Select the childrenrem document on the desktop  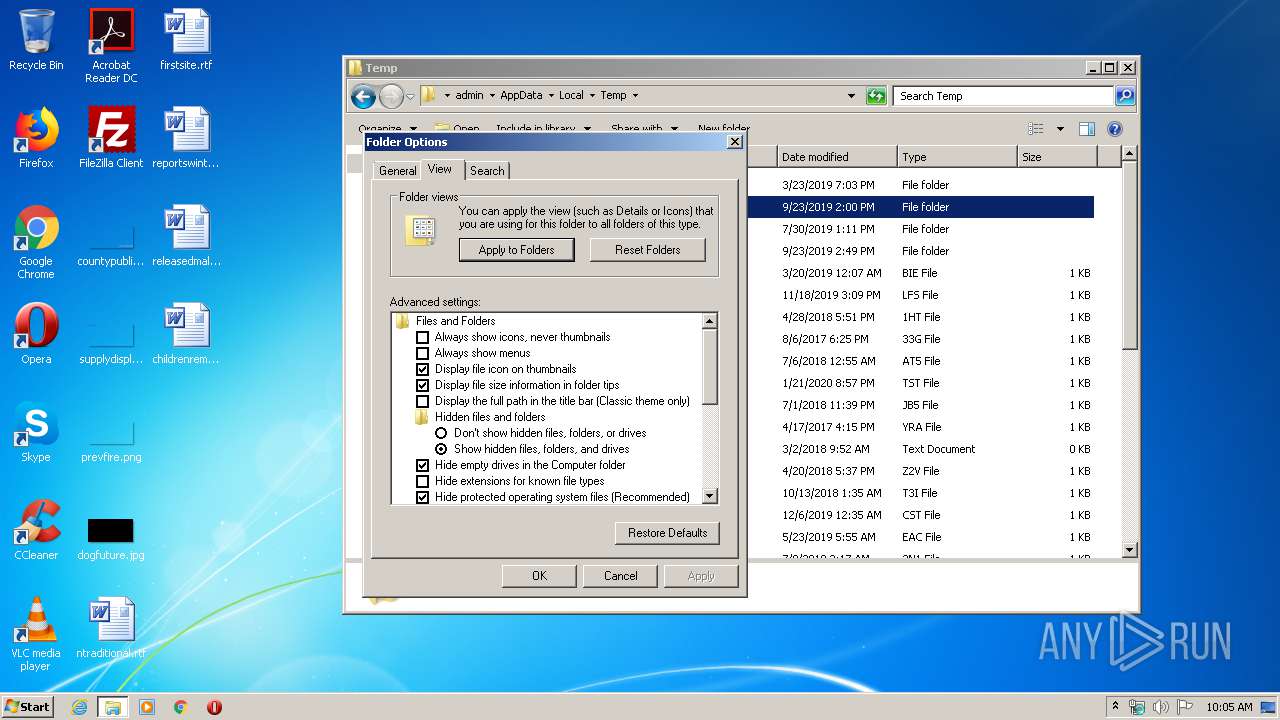pos(186,334)
